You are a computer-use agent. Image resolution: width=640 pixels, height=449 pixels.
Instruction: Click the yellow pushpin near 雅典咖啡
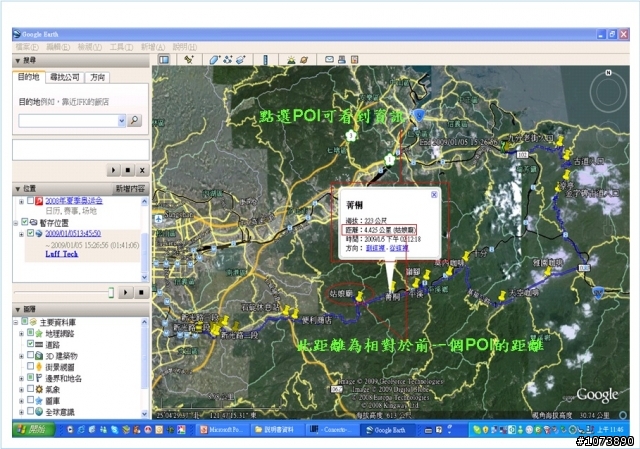(x=548, y=270)
